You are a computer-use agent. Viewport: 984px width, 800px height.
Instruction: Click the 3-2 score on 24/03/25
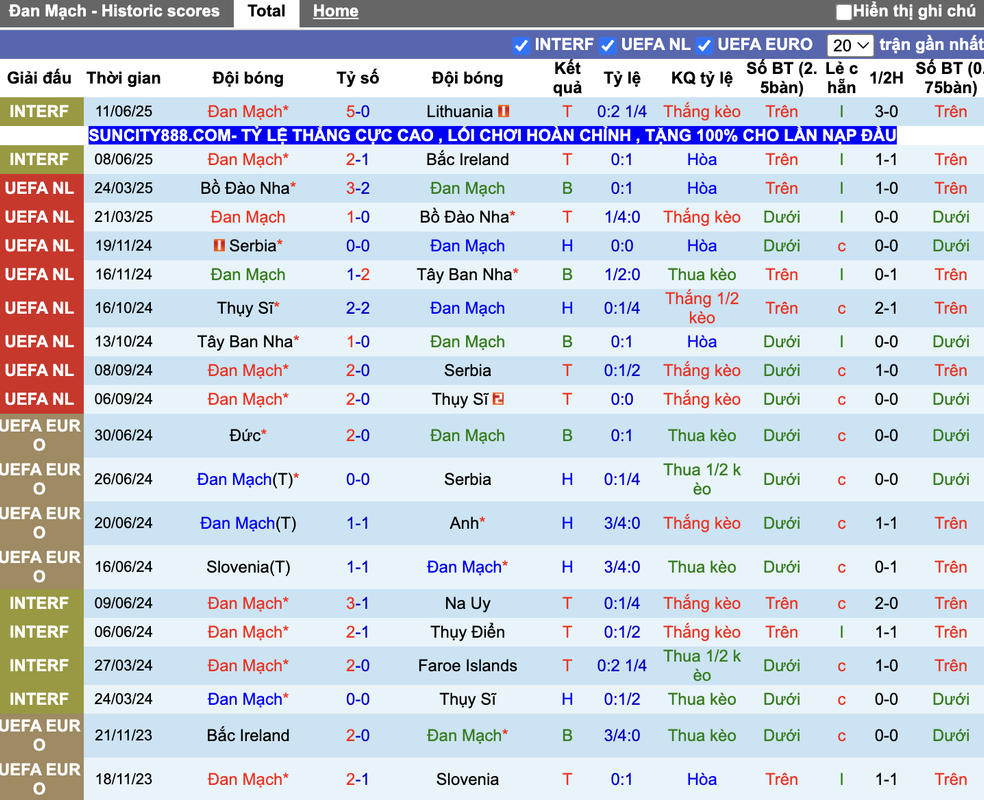358,188
